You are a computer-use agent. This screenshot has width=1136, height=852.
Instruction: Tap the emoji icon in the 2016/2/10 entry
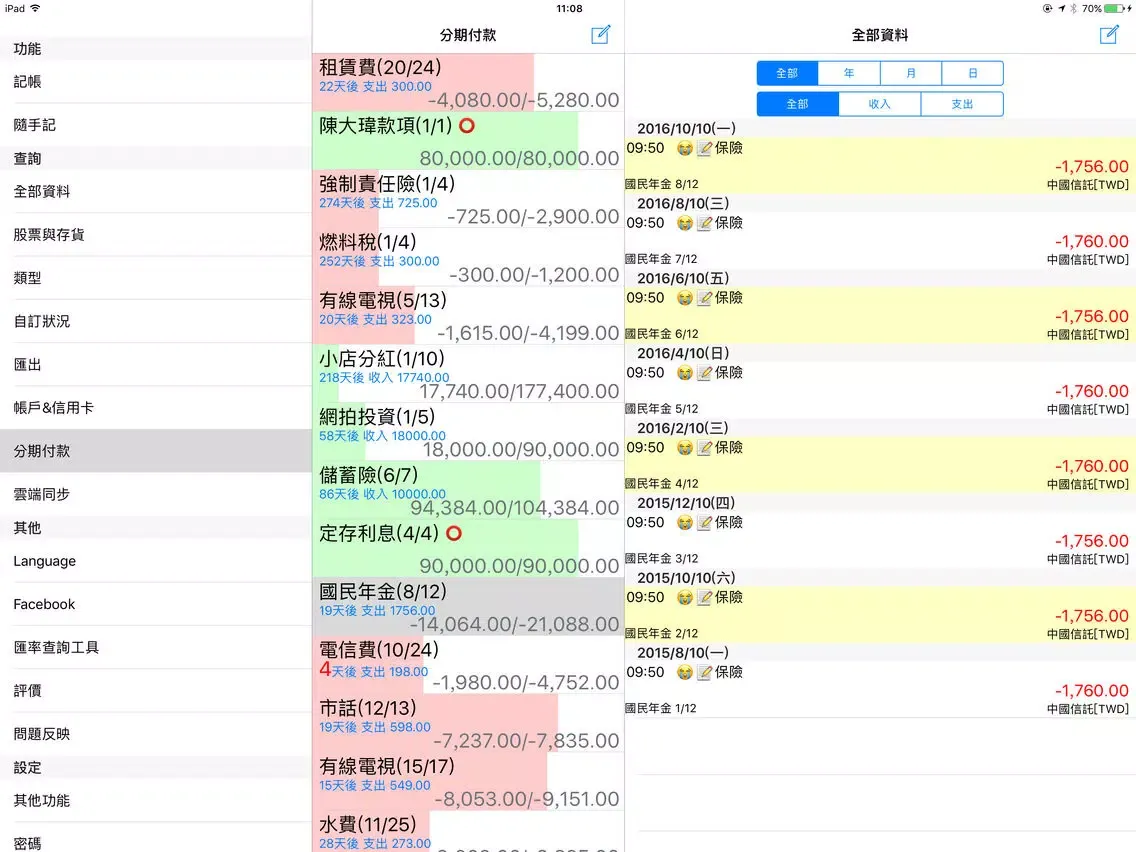pyautogui.click(x=685, y=448)
